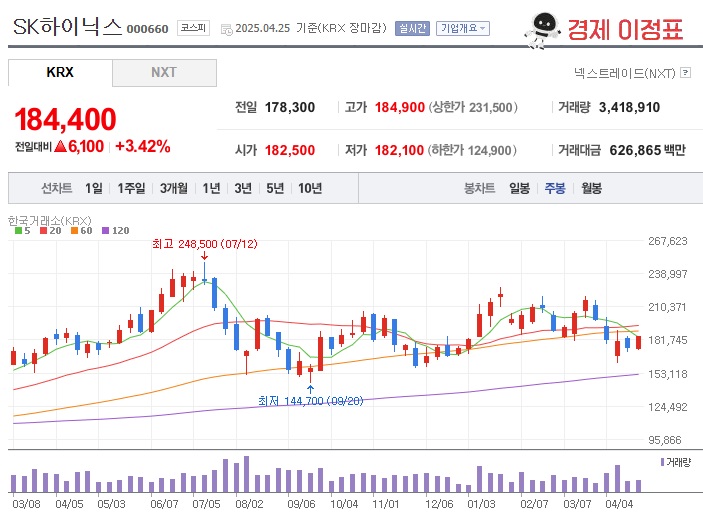Click the 거래대금 value 626,865 백만
This screenshot has width=703, height=525.
click(647, 150)
